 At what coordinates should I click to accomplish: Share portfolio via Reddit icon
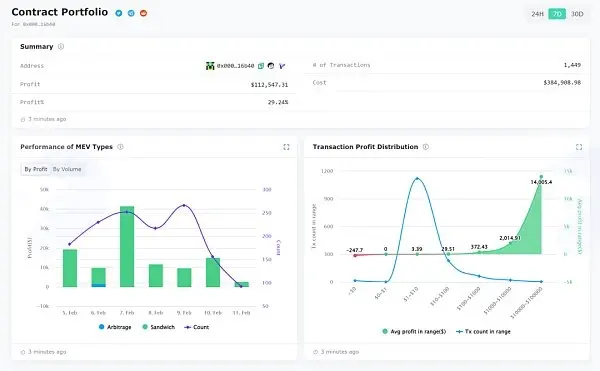click(143, 13)
